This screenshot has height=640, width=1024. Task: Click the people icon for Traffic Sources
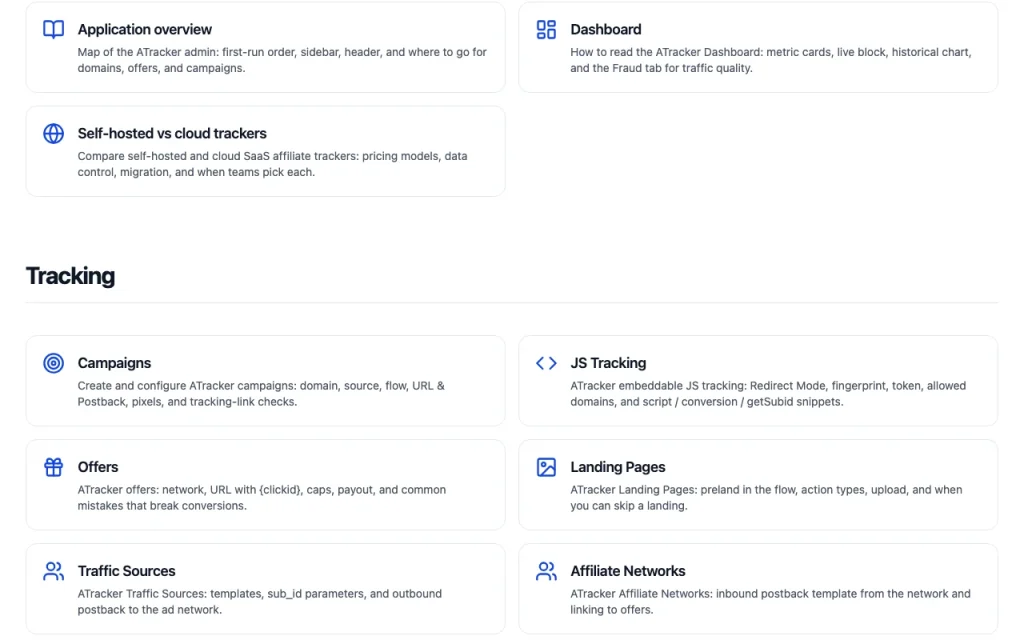pos(54,571)
